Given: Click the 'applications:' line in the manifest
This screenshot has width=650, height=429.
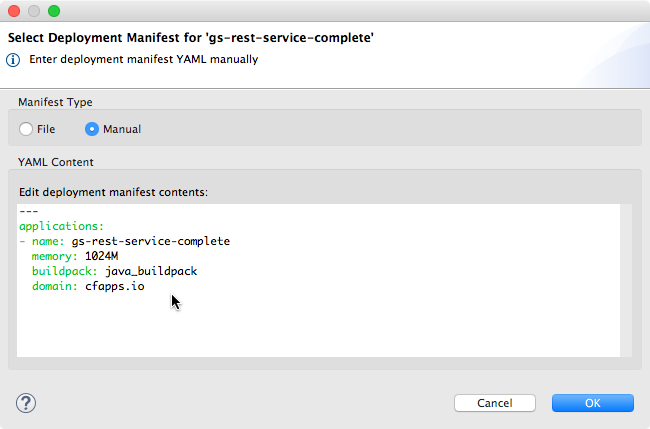Looking at the screenshot, I should click(x=61, y=226).
